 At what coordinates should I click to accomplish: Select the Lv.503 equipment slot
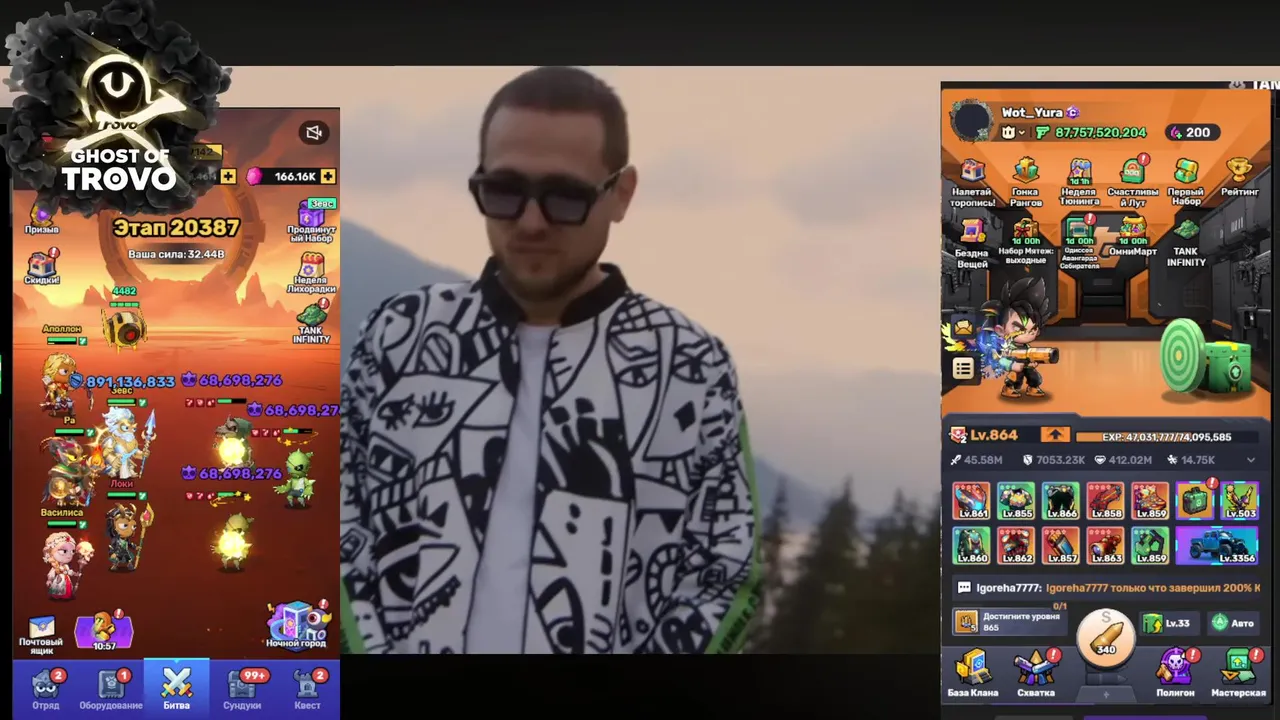pos(1240,501)
